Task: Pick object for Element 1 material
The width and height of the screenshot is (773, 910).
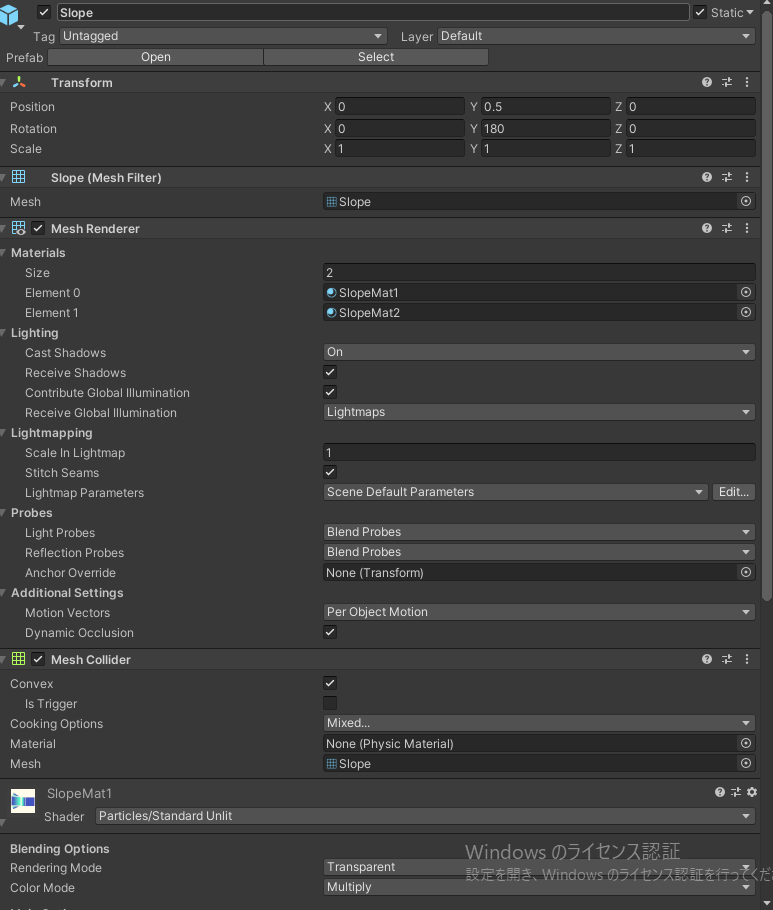Action: (746, 312)
